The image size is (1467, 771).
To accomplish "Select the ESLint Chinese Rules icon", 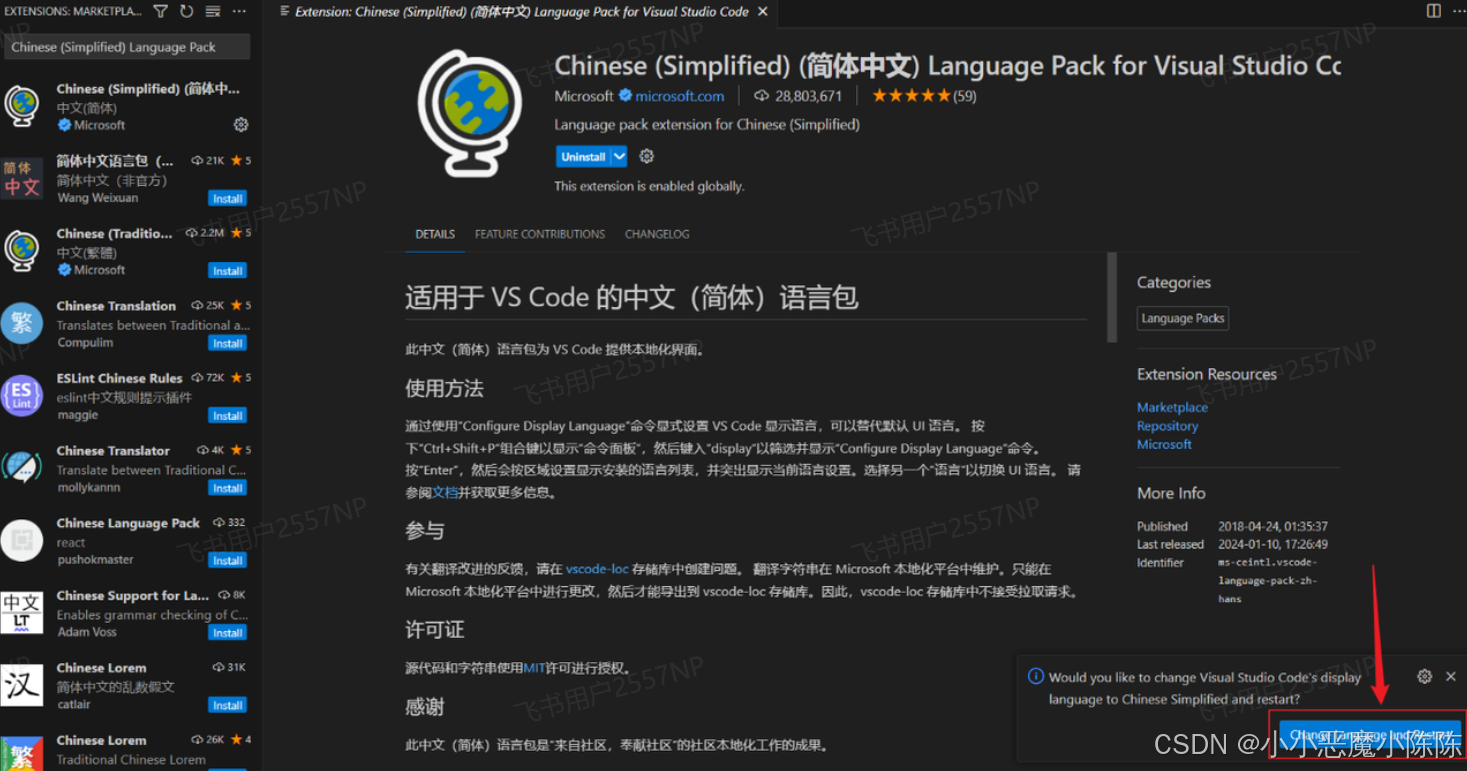I will coord(22,395).
